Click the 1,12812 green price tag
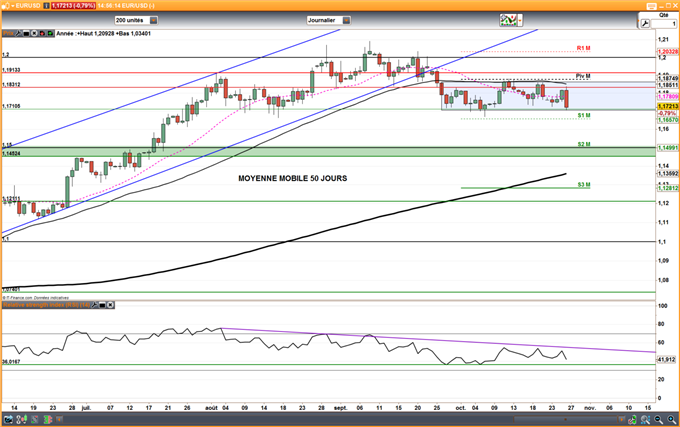Screen dimensions: 680x427 click(x=668, y=188)
